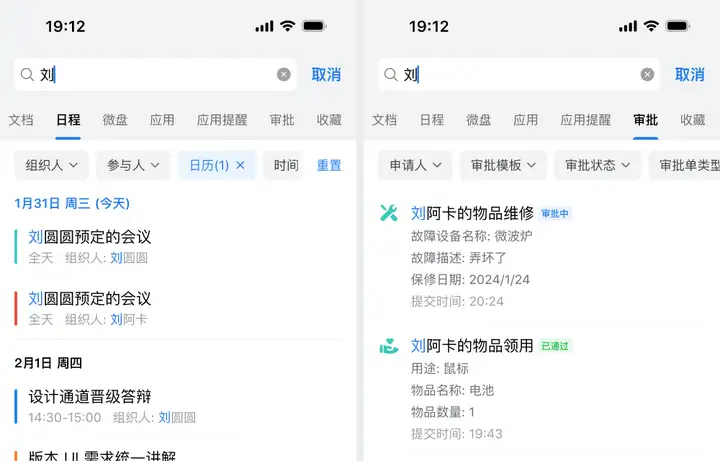Open the 设计通道晋级答辩 event

click(90, 397)
